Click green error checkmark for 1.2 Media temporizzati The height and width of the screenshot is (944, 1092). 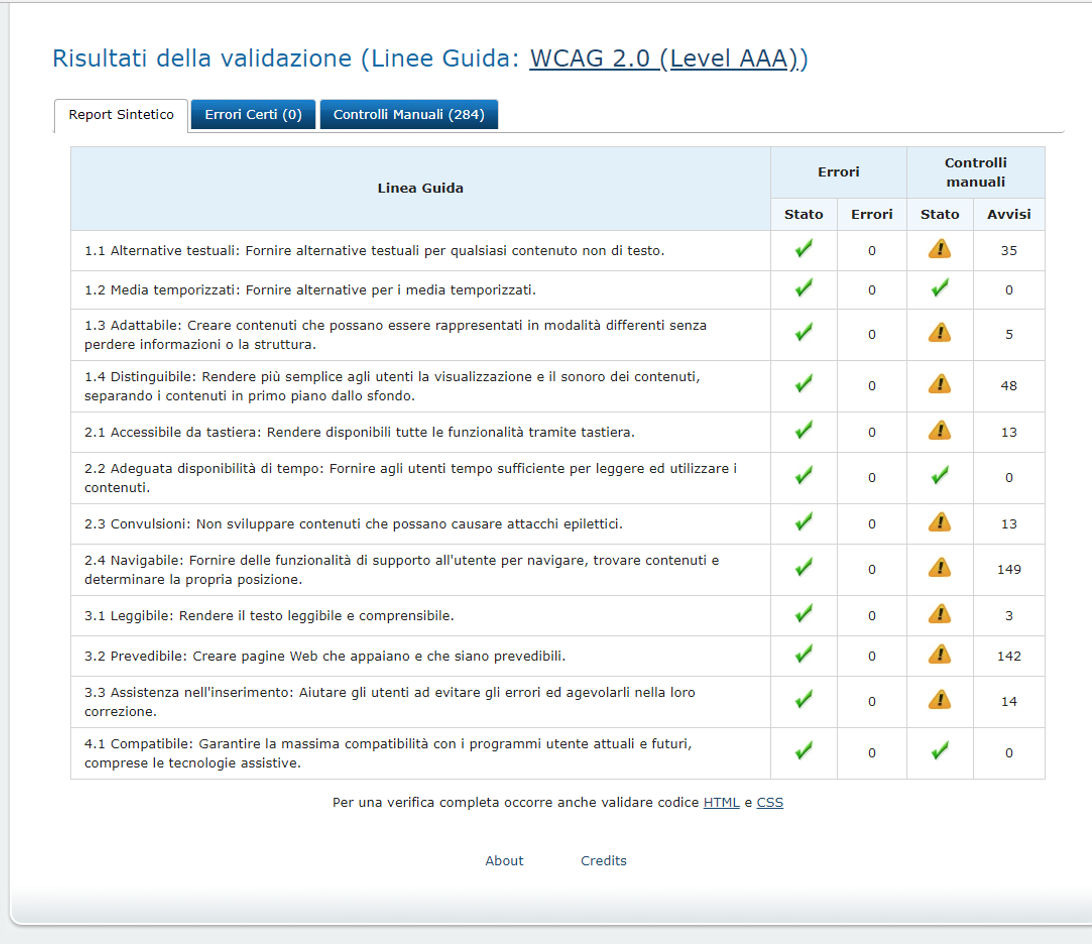click(x=803, y=289)
